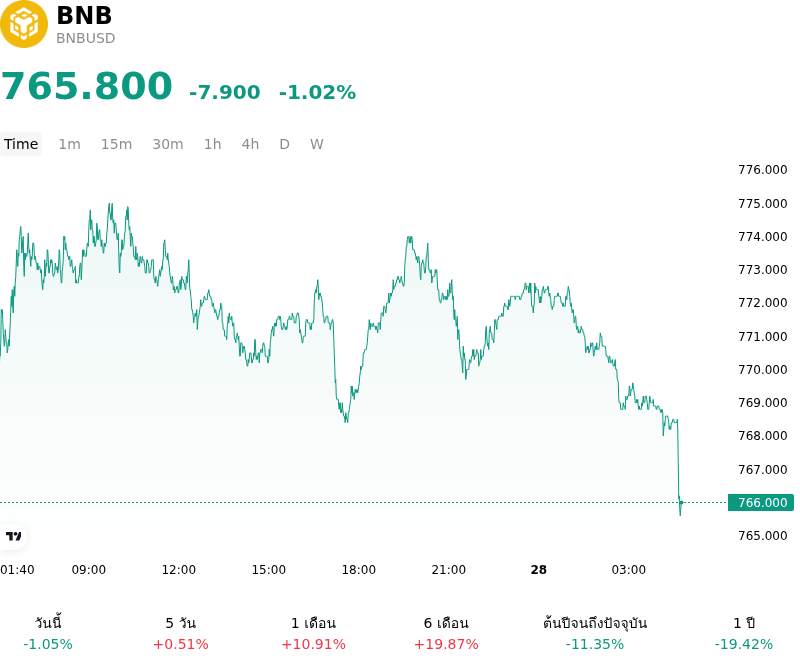This screenshot has width=800, height=664.
Task: Switch chart to 15m interval
Action: (116, 144)
